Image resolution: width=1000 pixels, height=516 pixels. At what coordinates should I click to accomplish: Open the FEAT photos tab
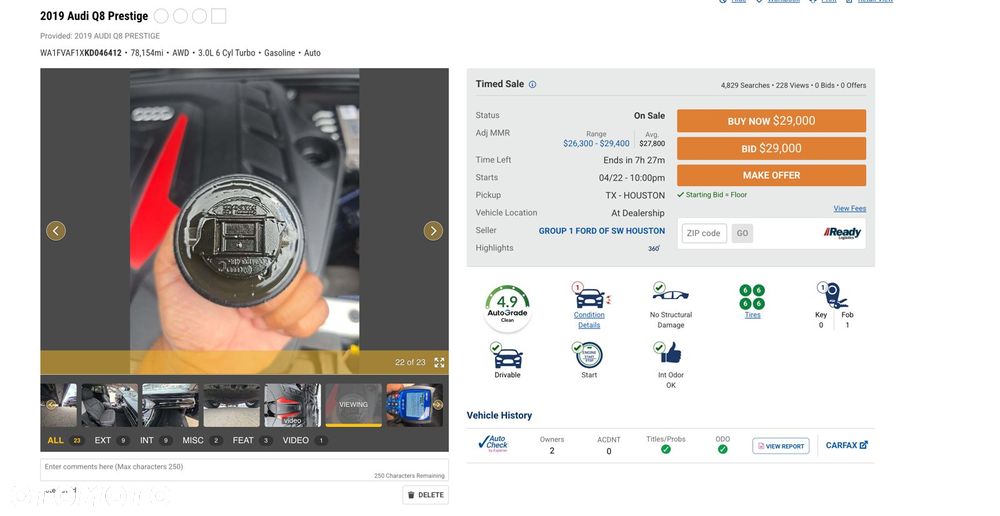click(x=253, y=440)
